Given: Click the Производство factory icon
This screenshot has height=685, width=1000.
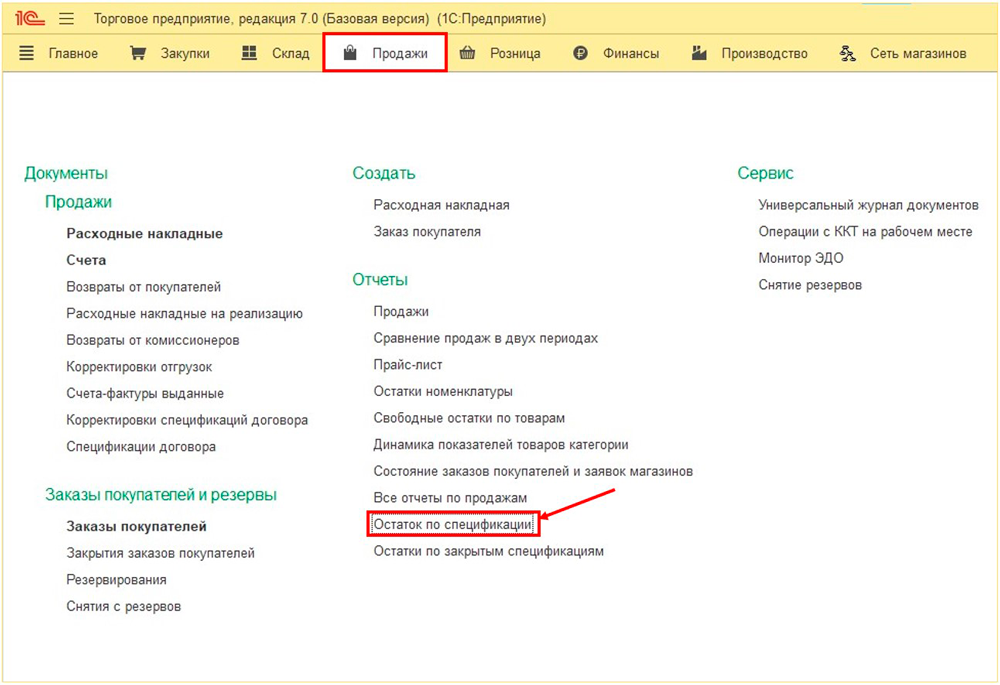Looking at the screenshot, I should 700,54.
